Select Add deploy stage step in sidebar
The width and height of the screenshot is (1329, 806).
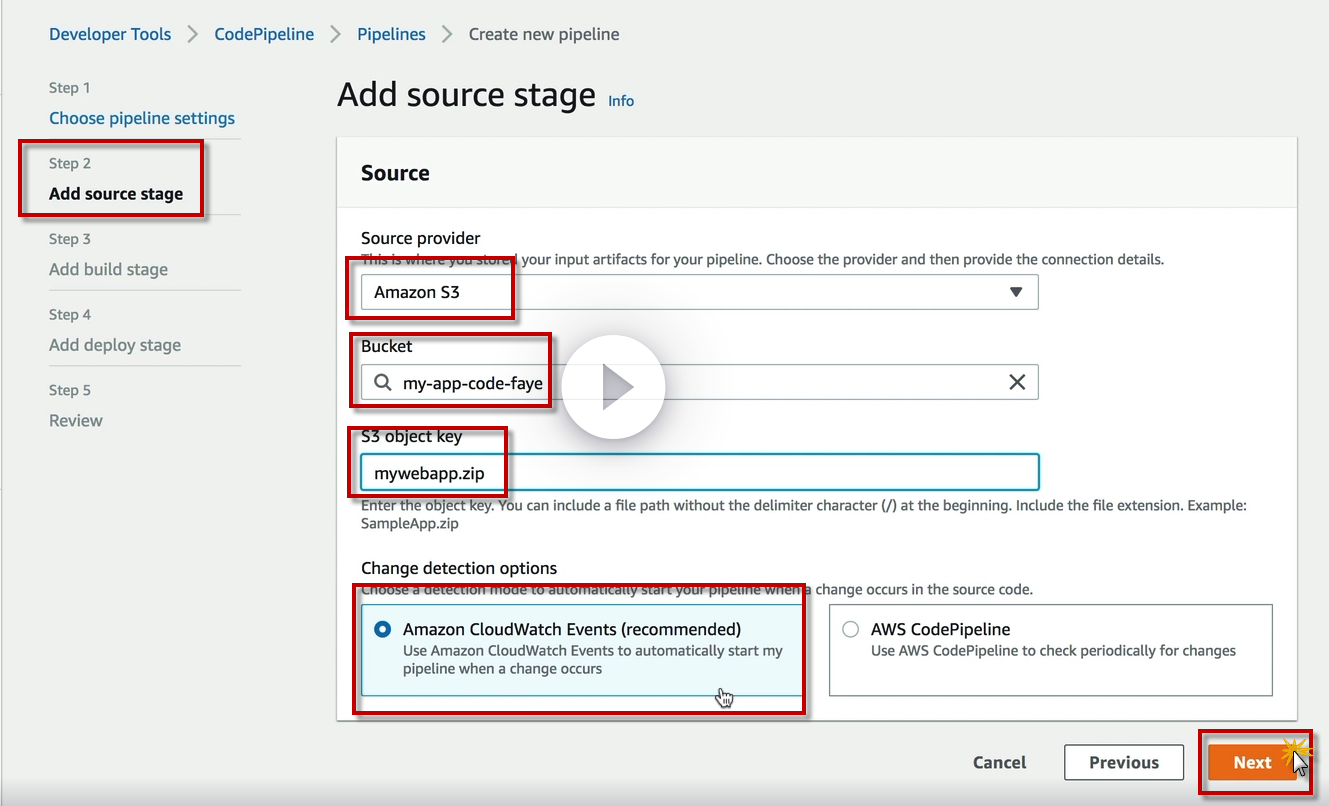coord(115,345)
